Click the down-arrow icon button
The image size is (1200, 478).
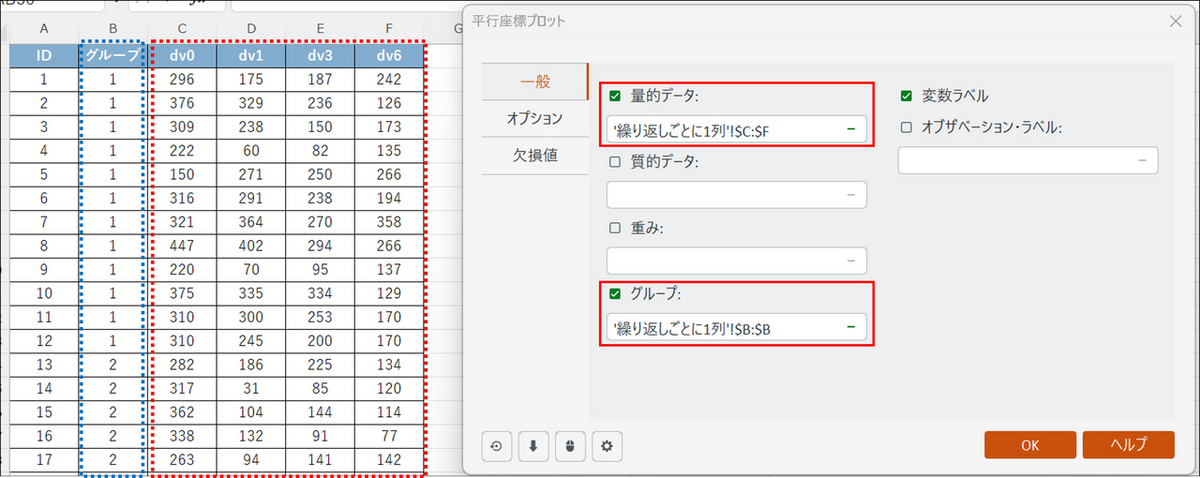(x=533, y=447)
